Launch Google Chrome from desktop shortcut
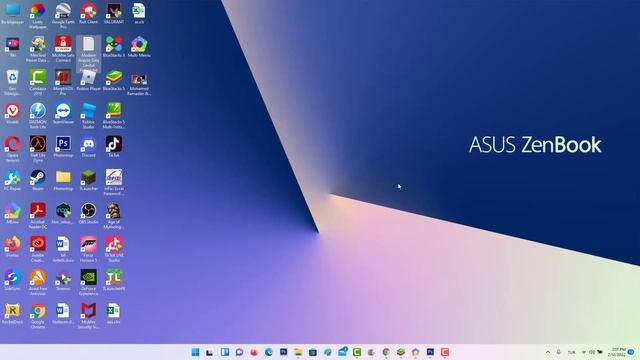Screen dimensions: 640x360 point(38,316)
